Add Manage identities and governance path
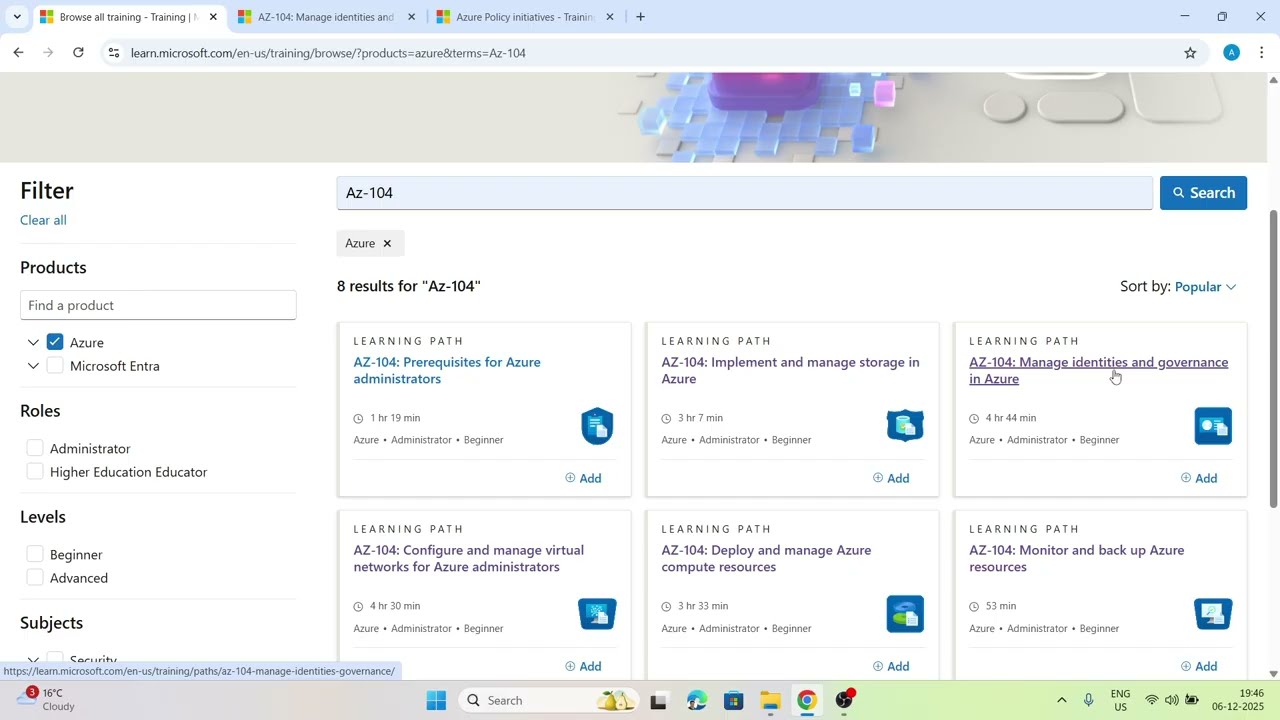Viewport: 1280px width, 720px height. click(1199, 478)
